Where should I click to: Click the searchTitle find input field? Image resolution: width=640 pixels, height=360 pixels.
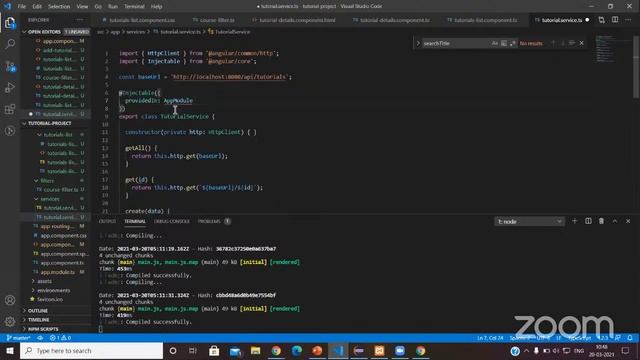(x=456, y=43)
